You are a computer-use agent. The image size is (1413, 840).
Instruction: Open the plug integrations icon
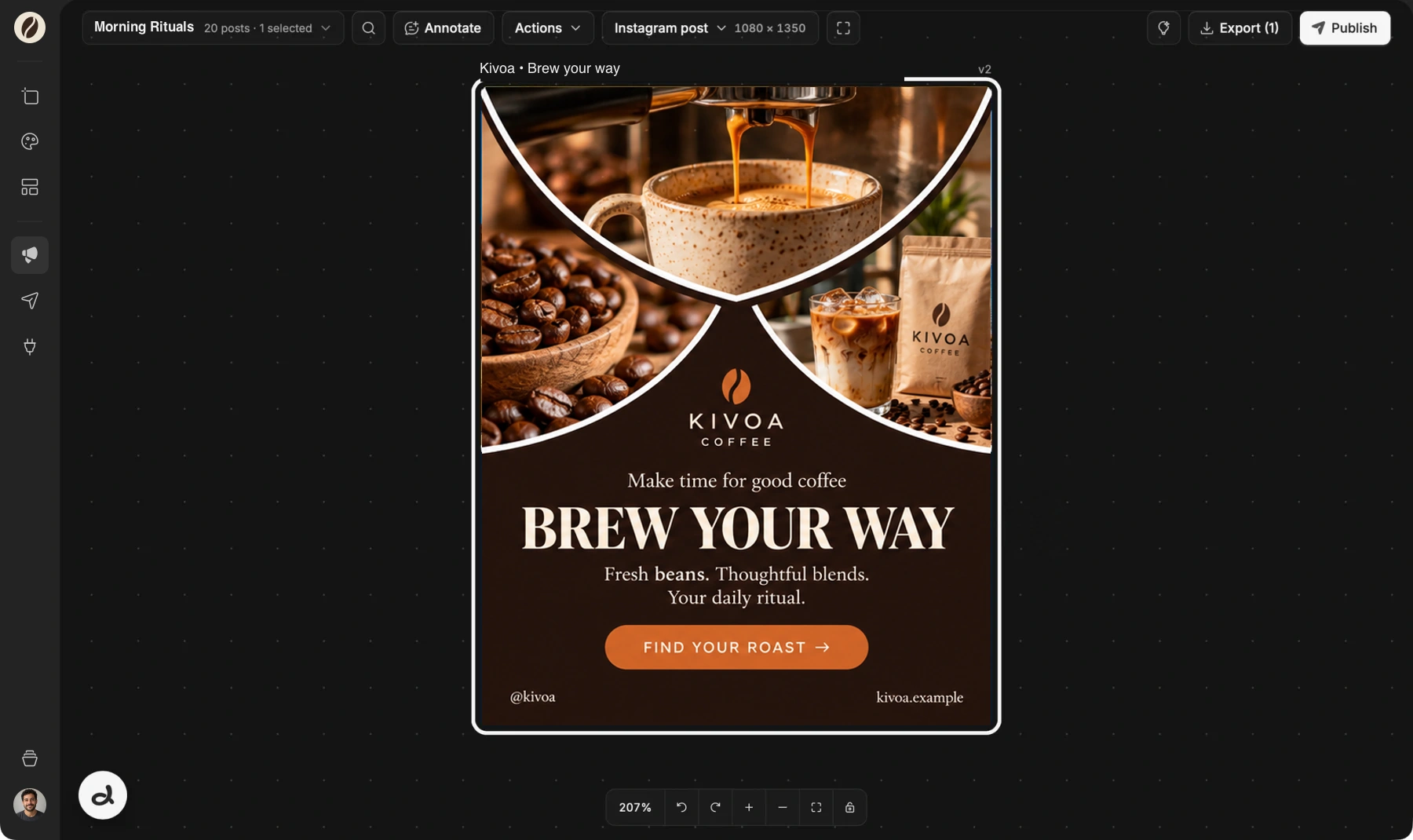point(30,346)
